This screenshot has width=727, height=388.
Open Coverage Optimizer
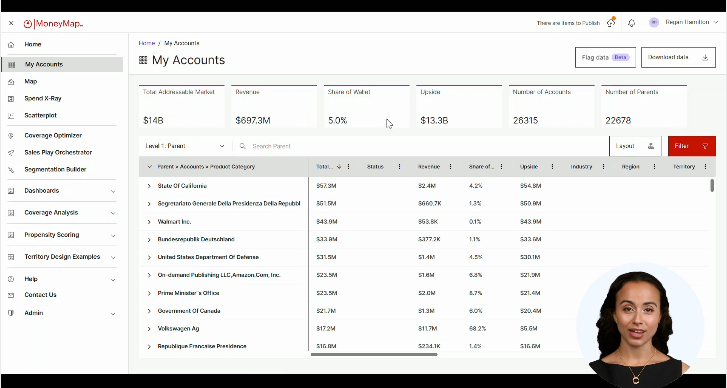[53, 136]
